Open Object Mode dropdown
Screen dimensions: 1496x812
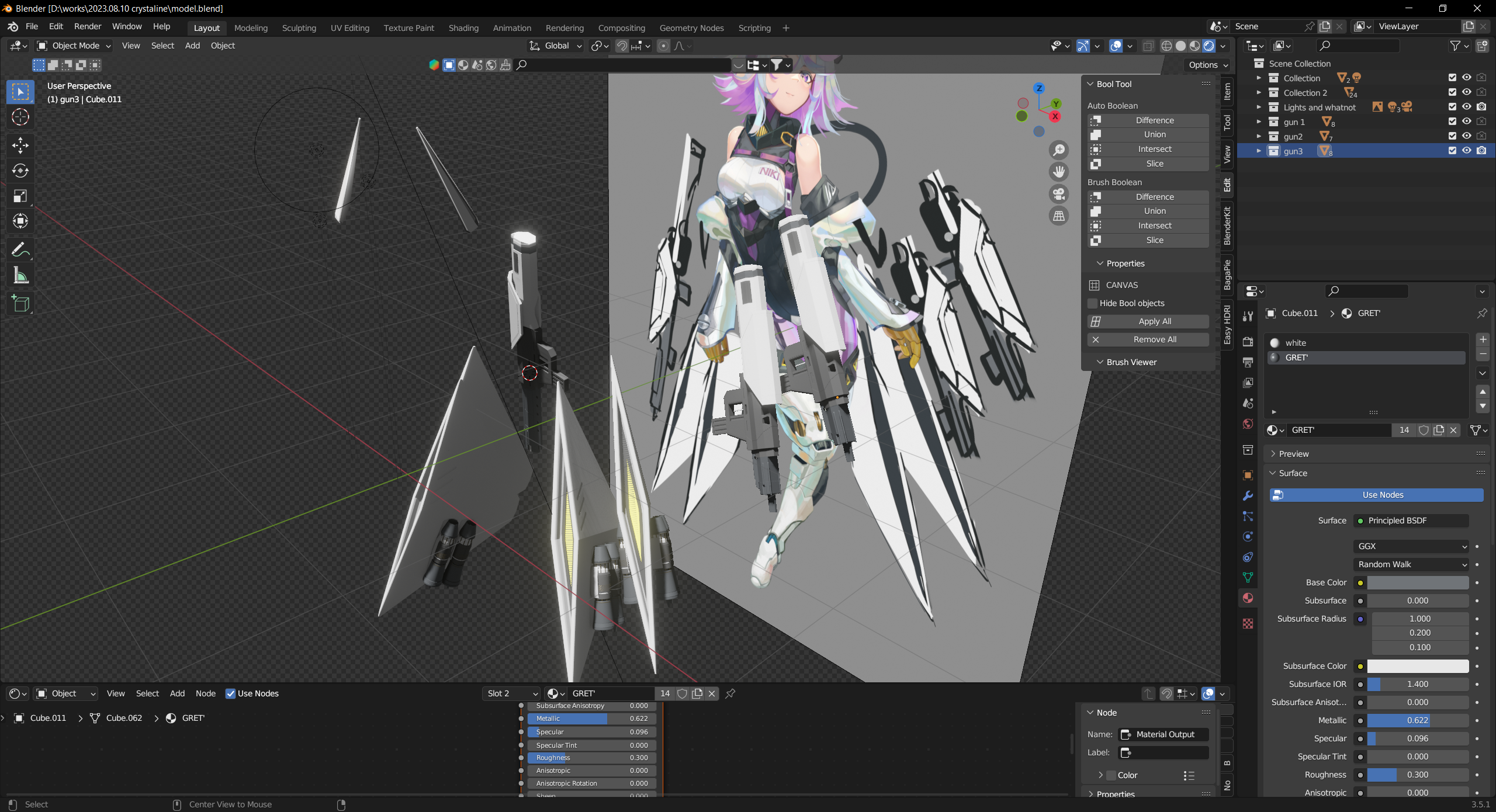[x=74, y=46]
